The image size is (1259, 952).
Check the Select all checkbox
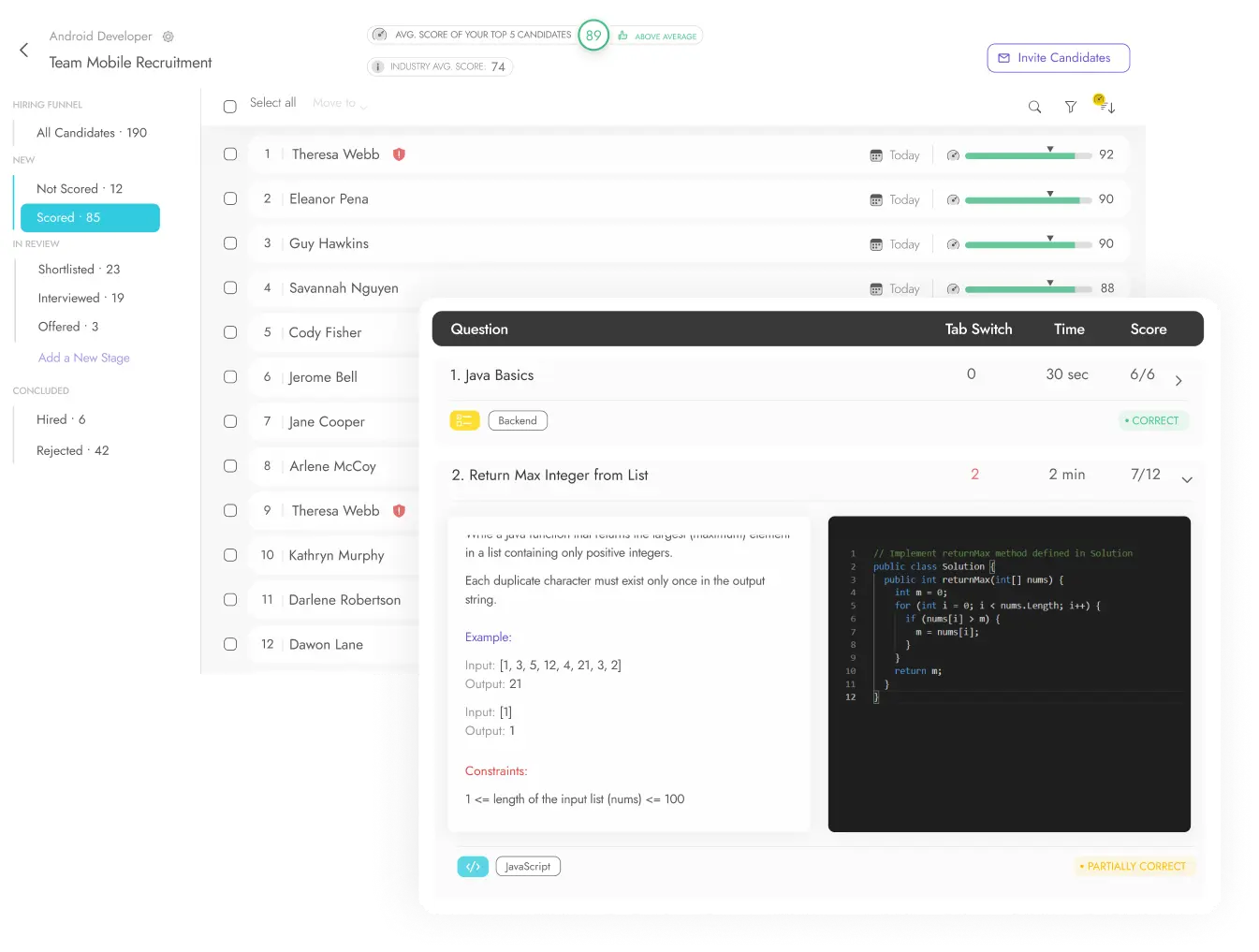coord(230,107)
